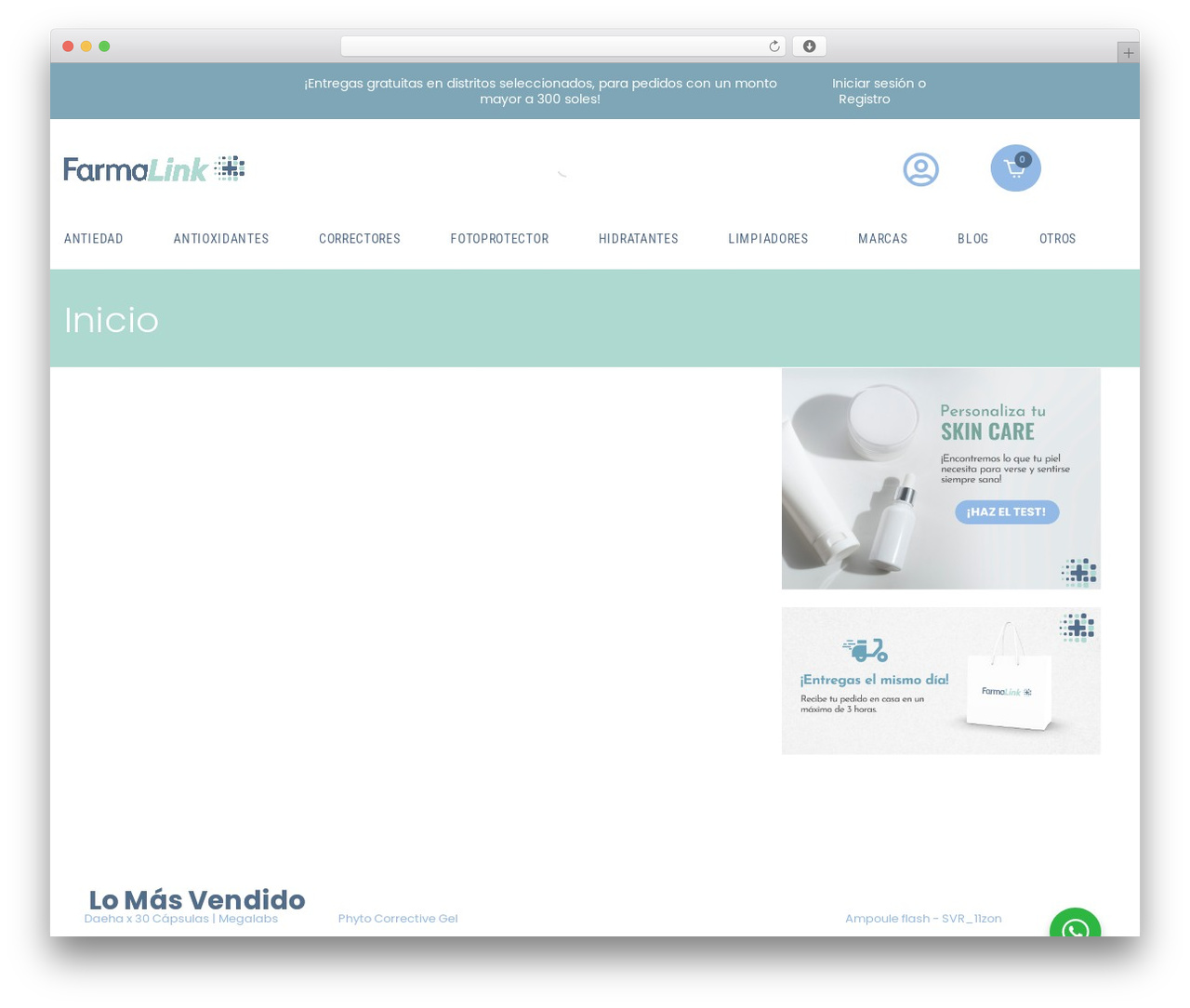1190x1008 pixels.
Task: Add a new browser tab
Action: (1128, 53)
